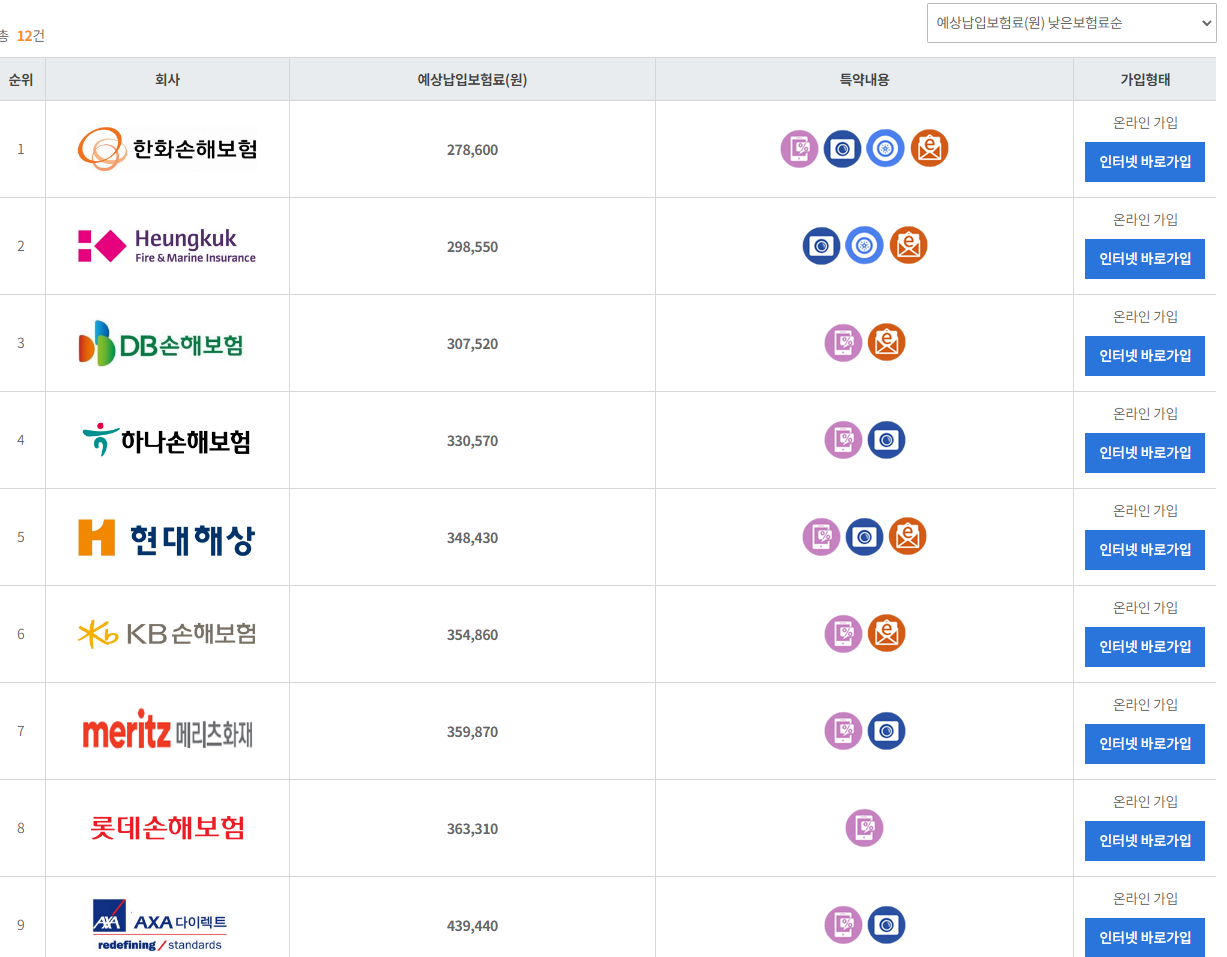Click the 348,430 premium value

[x=472, y=538]
